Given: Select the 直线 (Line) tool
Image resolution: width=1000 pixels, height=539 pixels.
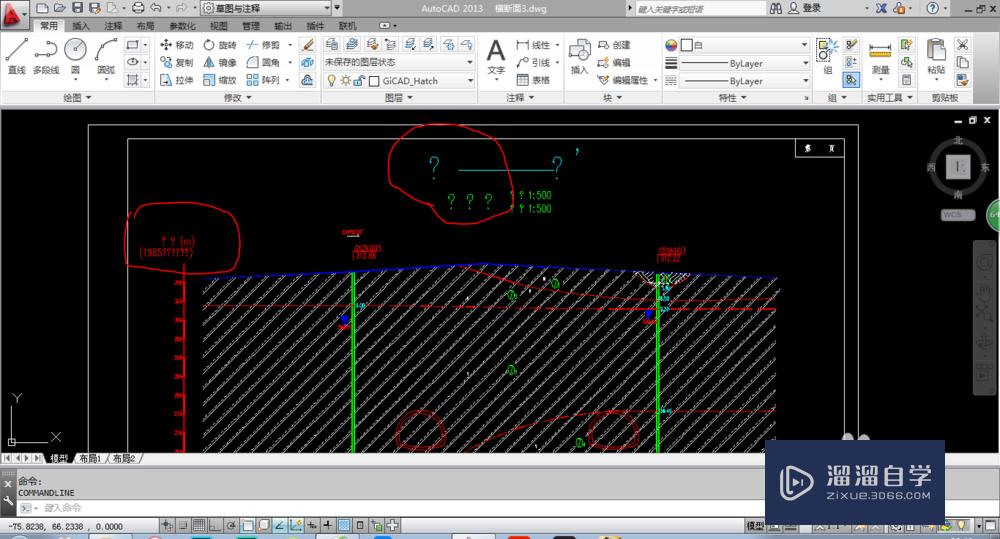Looking at the screenshot, I should pyautogui.click(x=17, y=55).
